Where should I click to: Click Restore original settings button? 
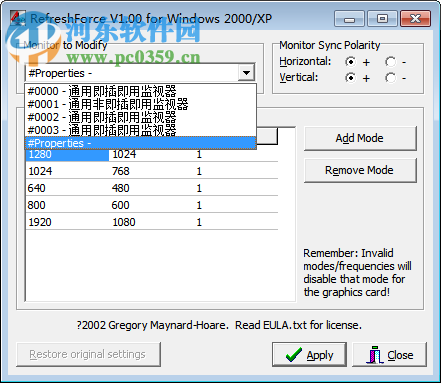(88, 354)
